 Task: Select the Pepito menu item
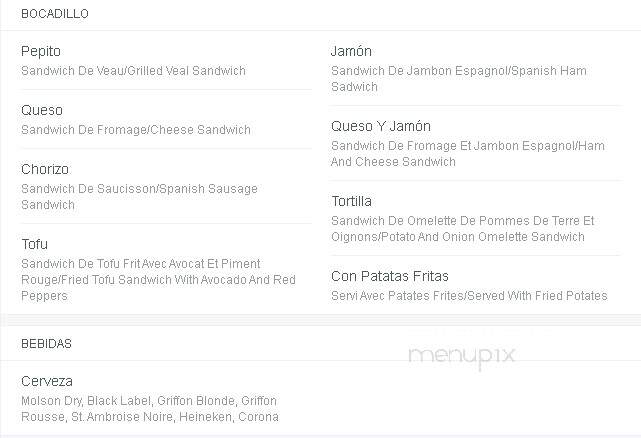41,52
